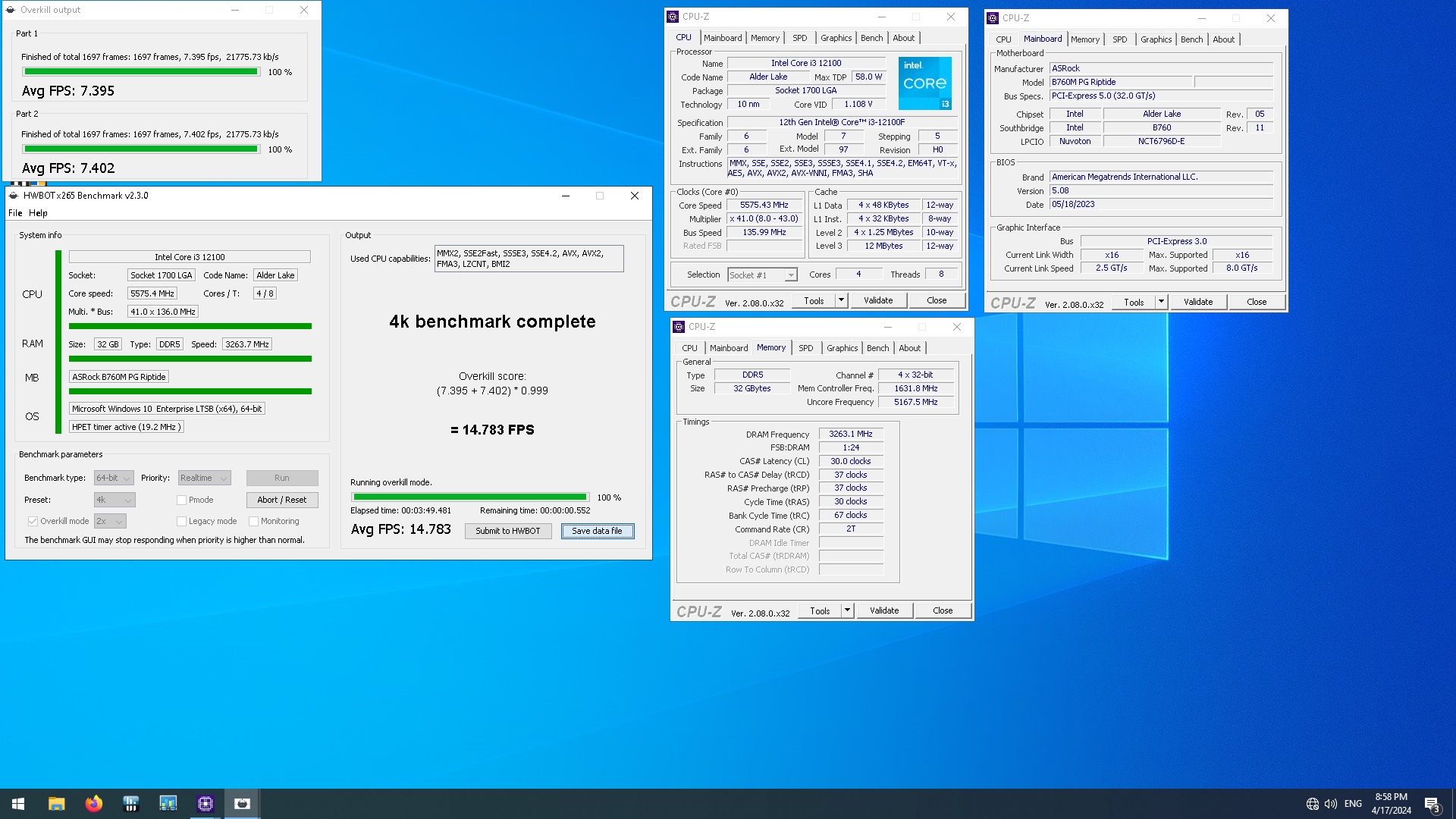Click the ASRock B760M PG Riptide field
This screenshot has width=1456, height=819.
(x=119, y=377)
